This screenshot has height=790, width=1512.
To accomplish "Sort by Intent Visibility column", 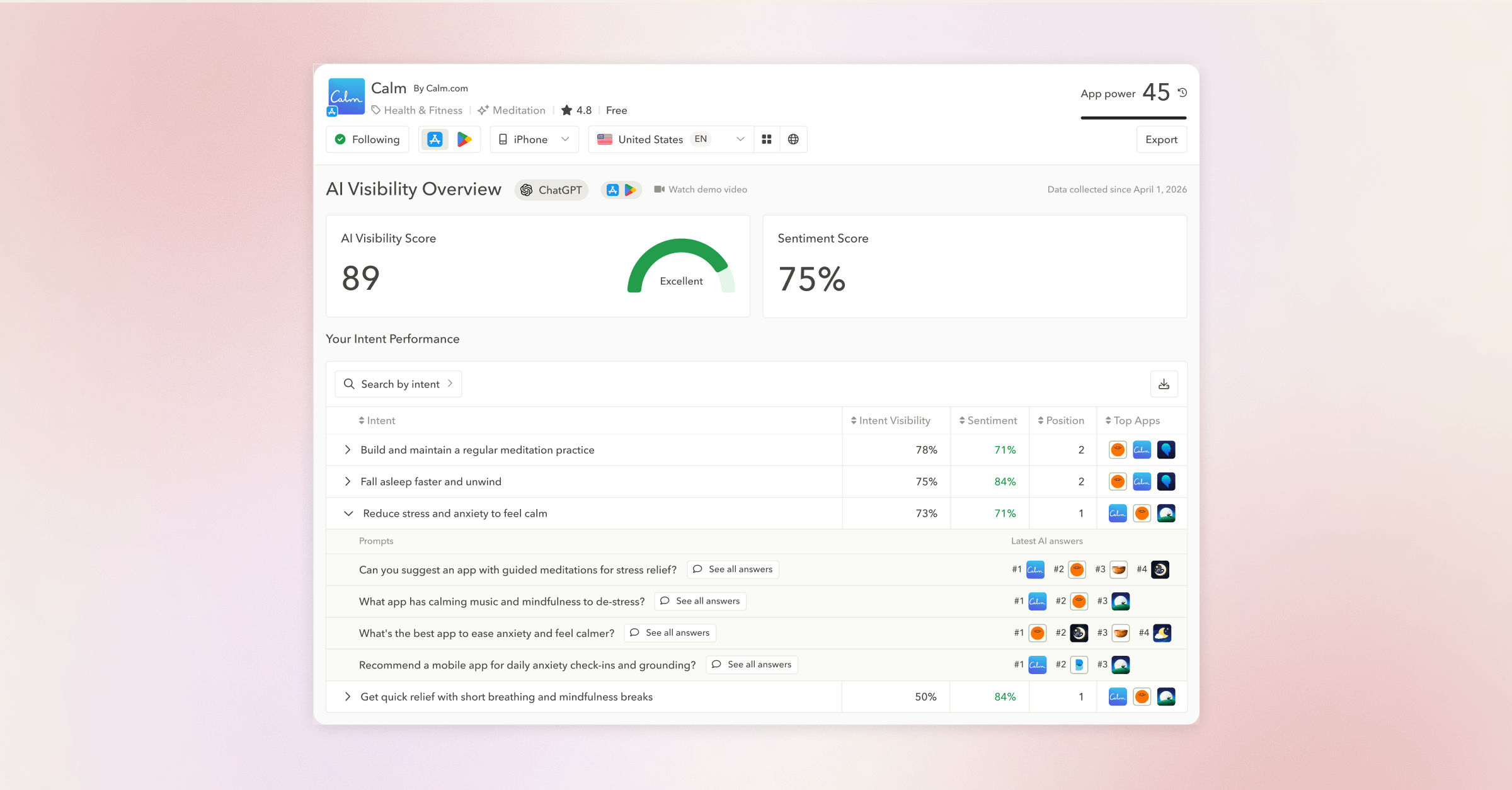I will [x=890, y=420].
